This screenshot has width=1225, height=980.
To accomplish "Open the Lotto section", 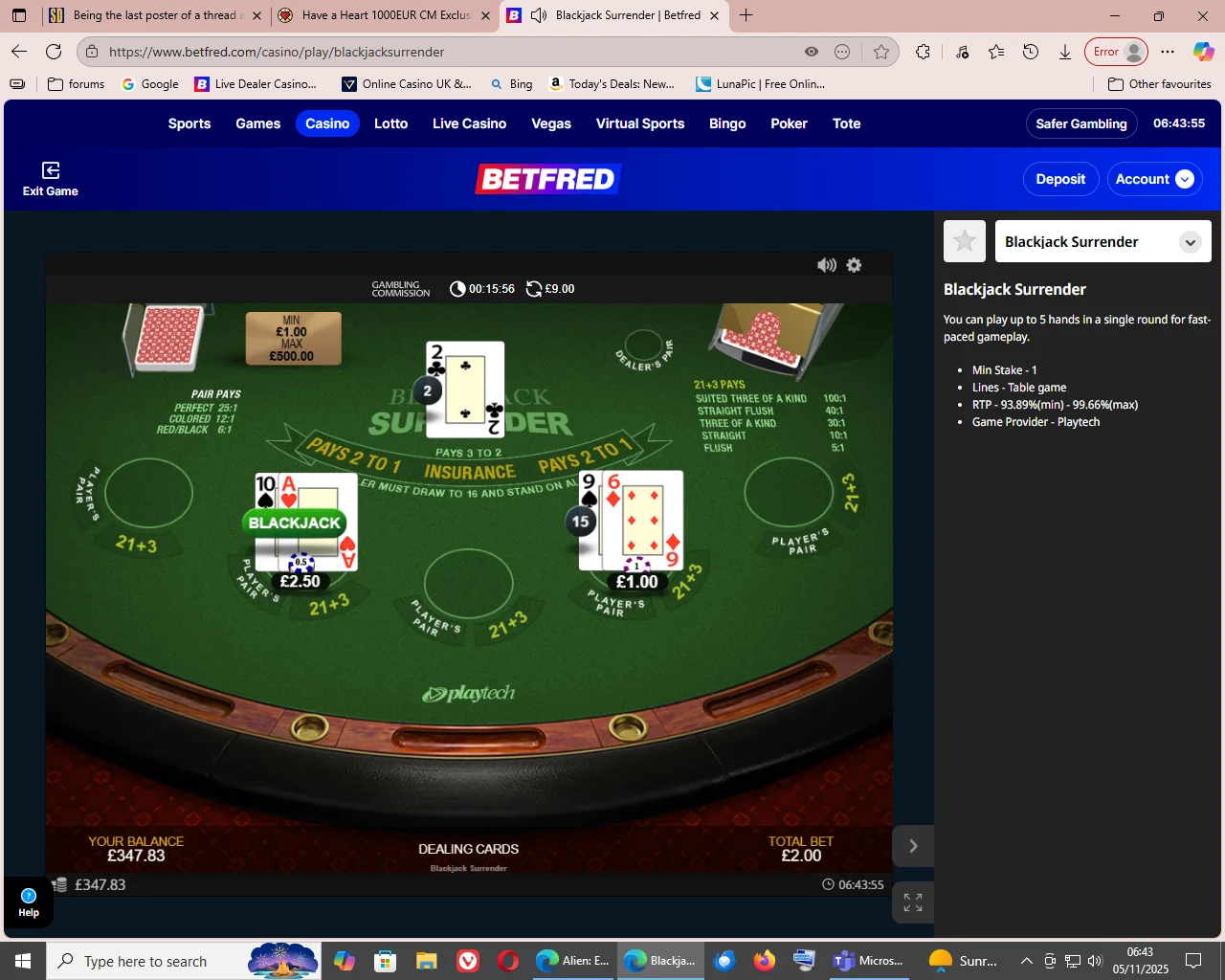I will [390, 123].
